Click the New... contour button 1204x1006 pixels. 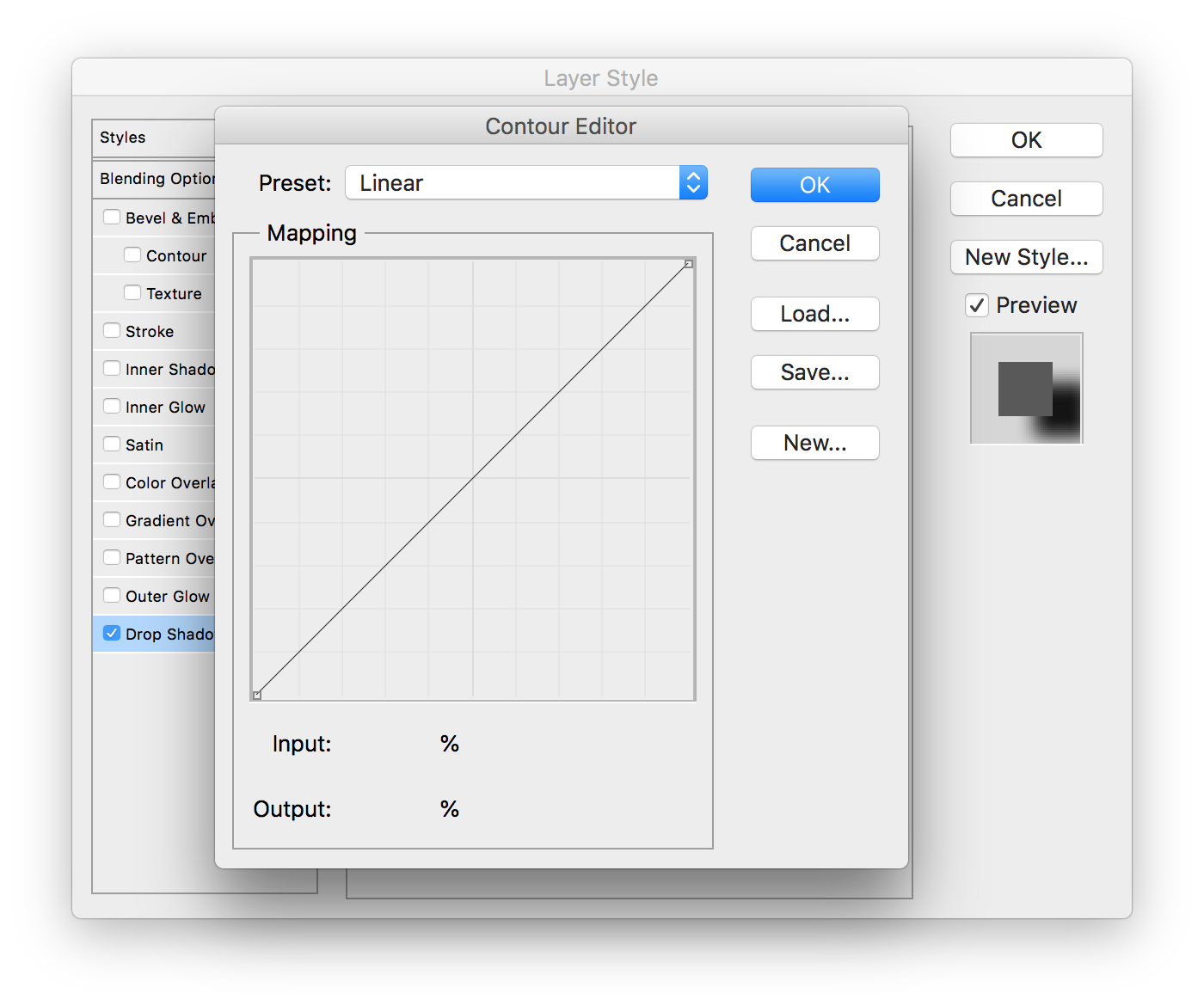pyautogui.click(x=814, y=443)
